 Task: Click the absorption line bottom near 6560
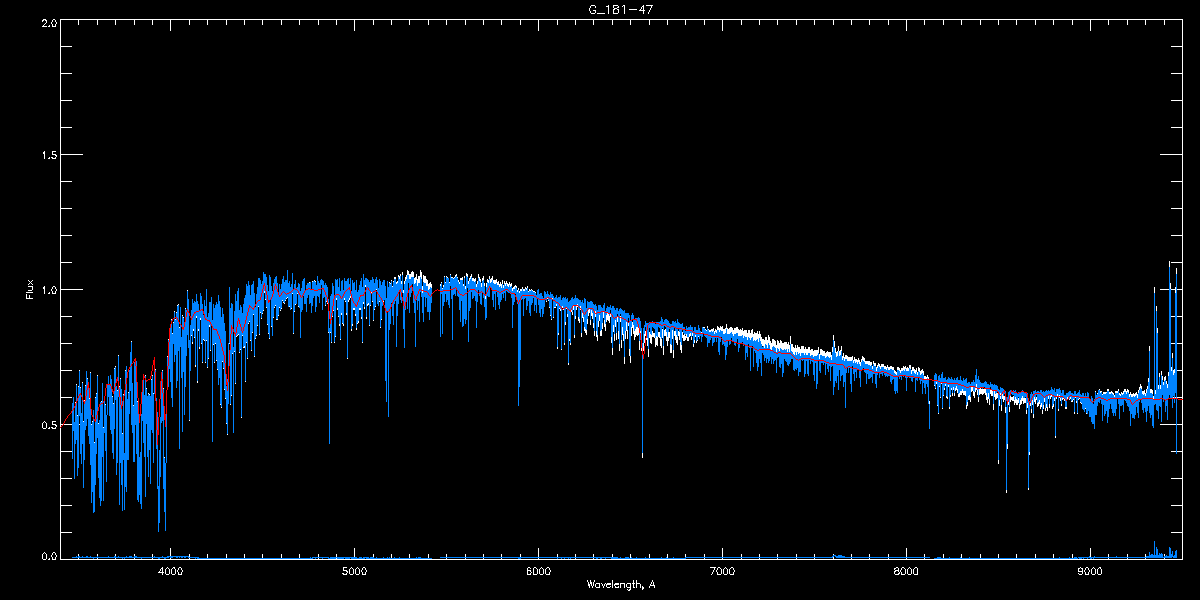(x=642, y=457)
